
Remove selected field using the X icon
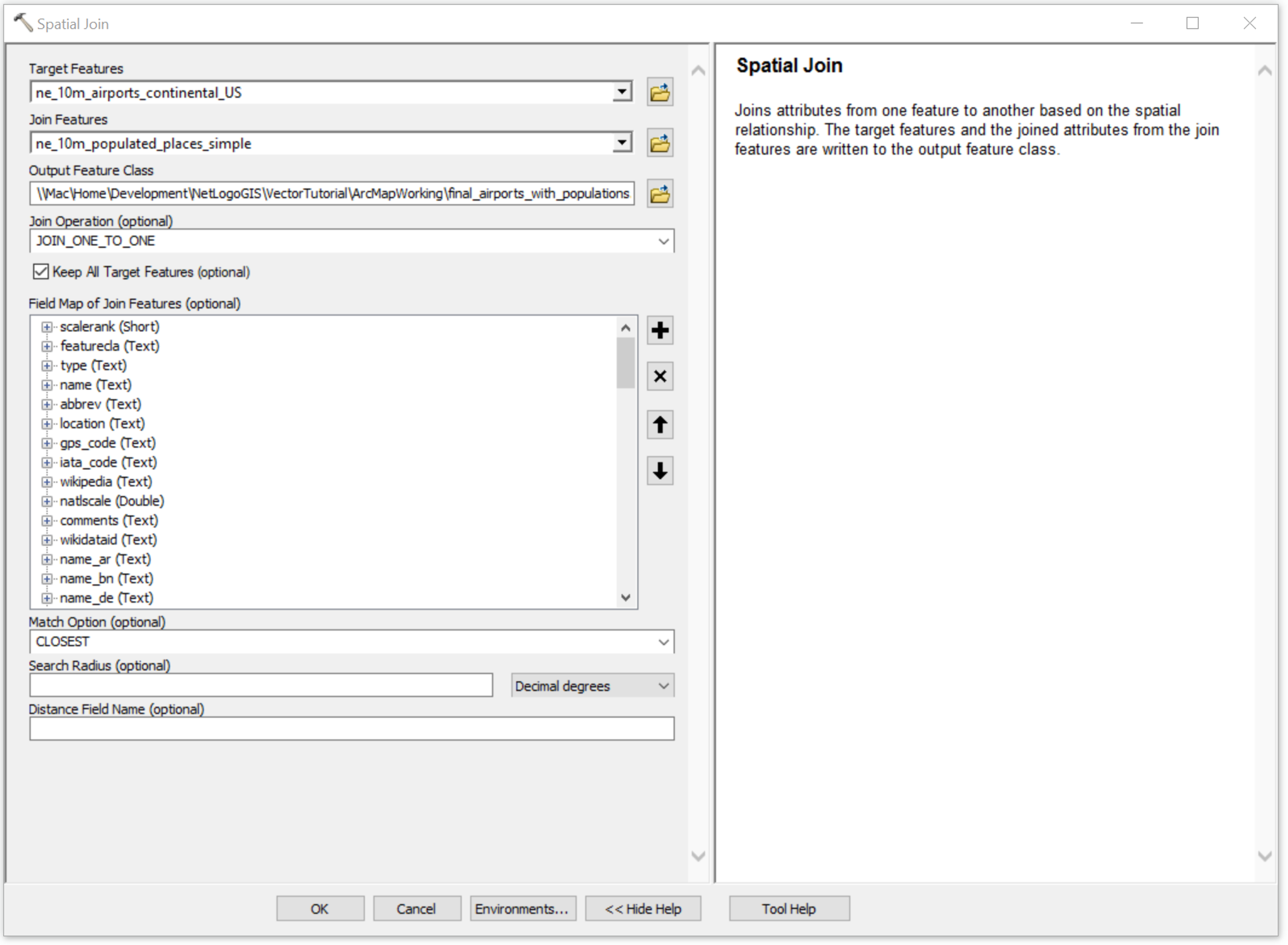tap(660, 376)
